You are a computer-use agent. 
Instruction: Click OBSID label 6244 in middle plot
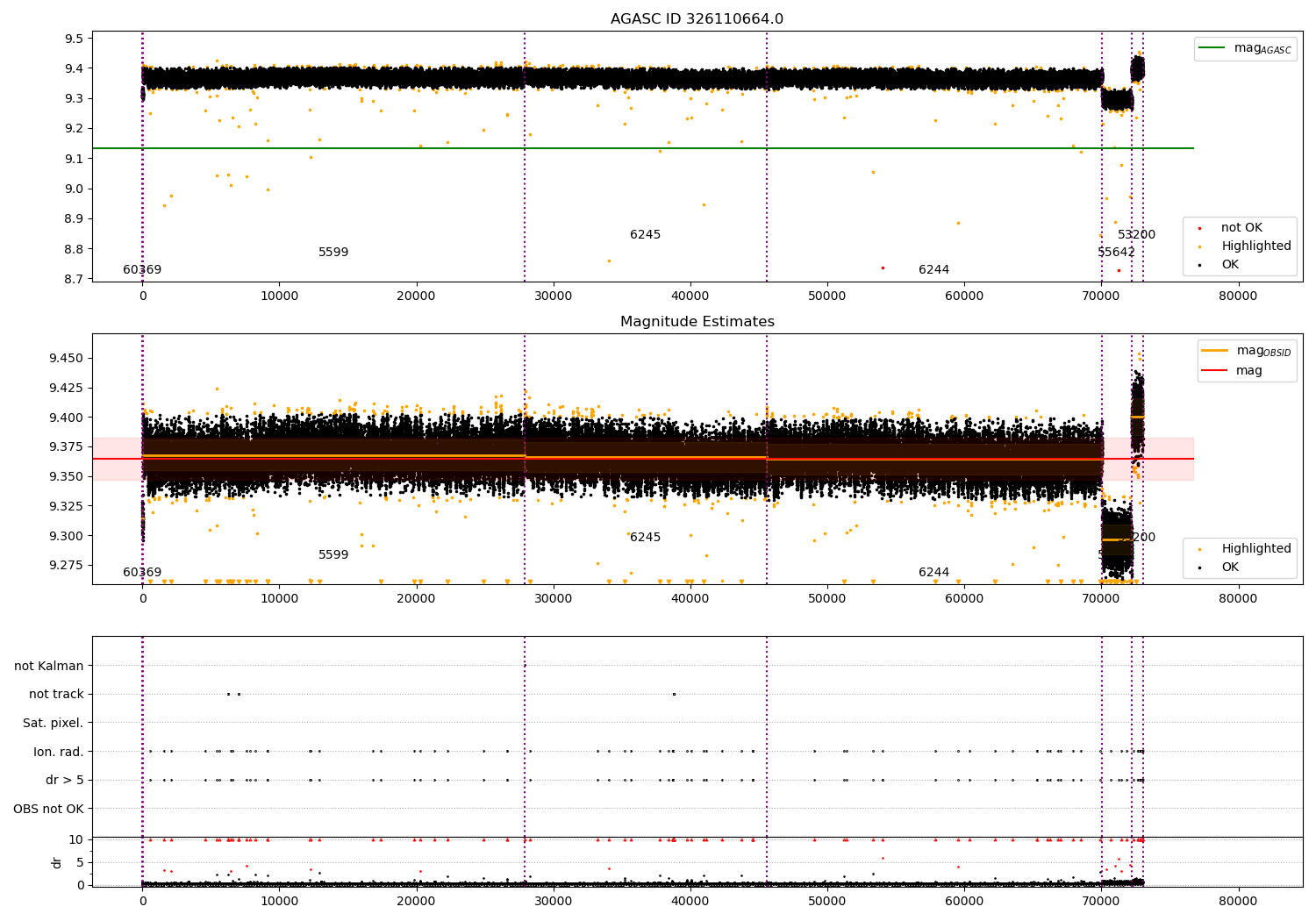(933, 573)
